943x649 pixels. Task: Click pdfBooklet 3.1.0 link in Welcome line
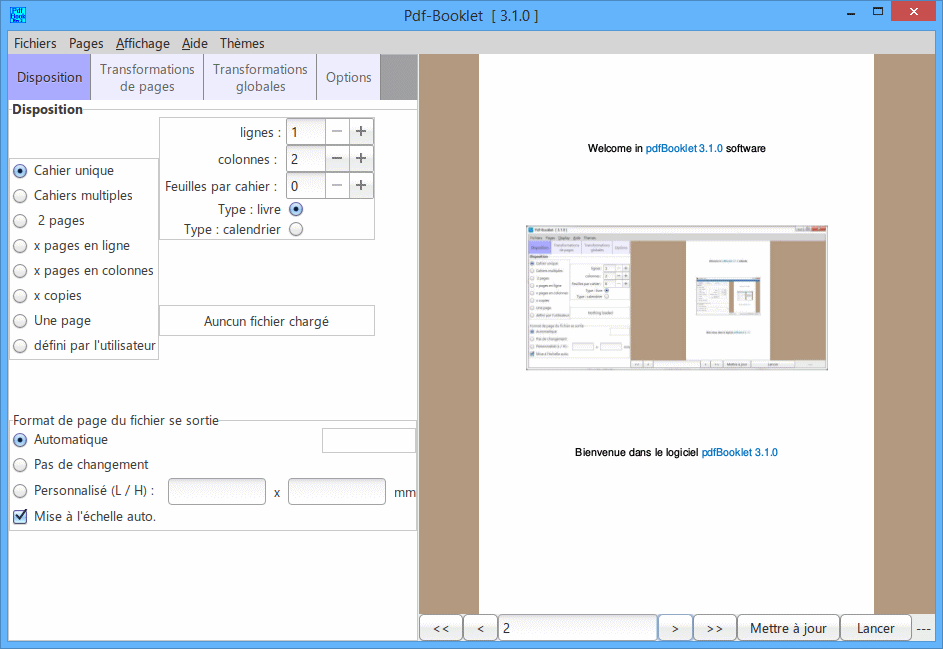pos(684,148)
